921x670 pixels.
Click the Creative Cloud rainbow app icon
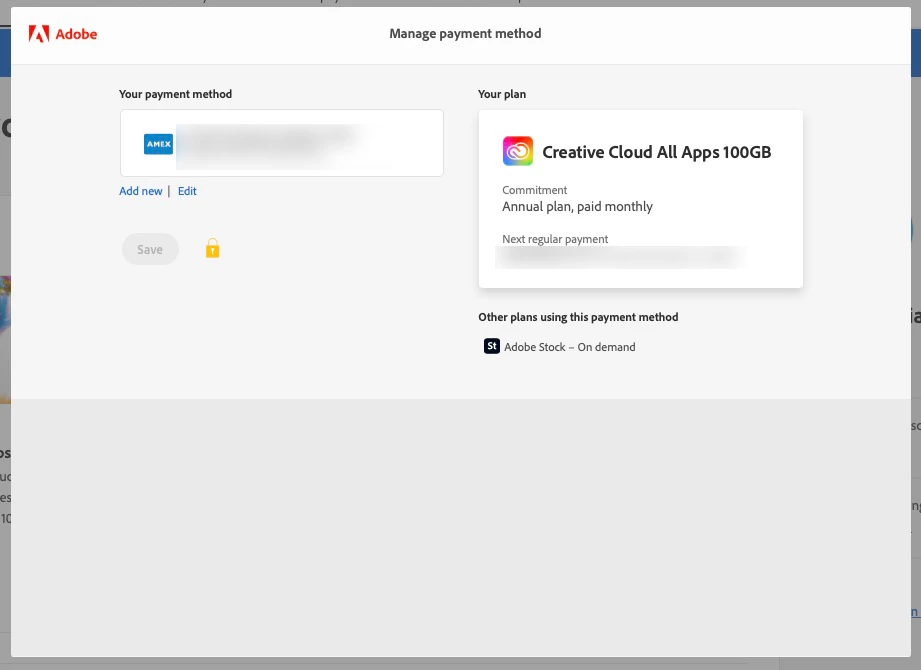coord(517,151)
